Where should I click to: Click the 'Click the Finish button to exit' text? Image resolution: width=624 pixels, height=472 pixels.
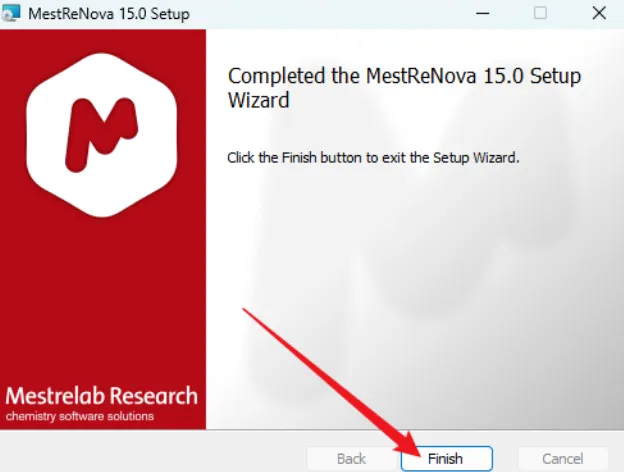373,158
